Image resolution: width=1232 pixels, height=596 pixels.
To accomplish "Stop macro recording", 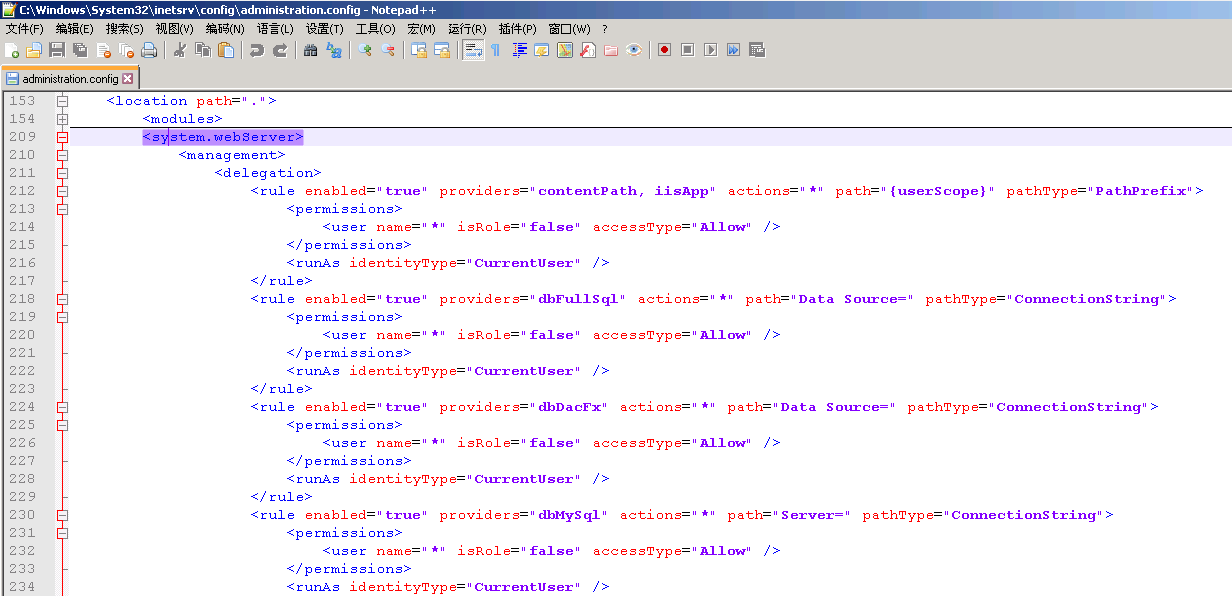I will click(x=688, y=50).
